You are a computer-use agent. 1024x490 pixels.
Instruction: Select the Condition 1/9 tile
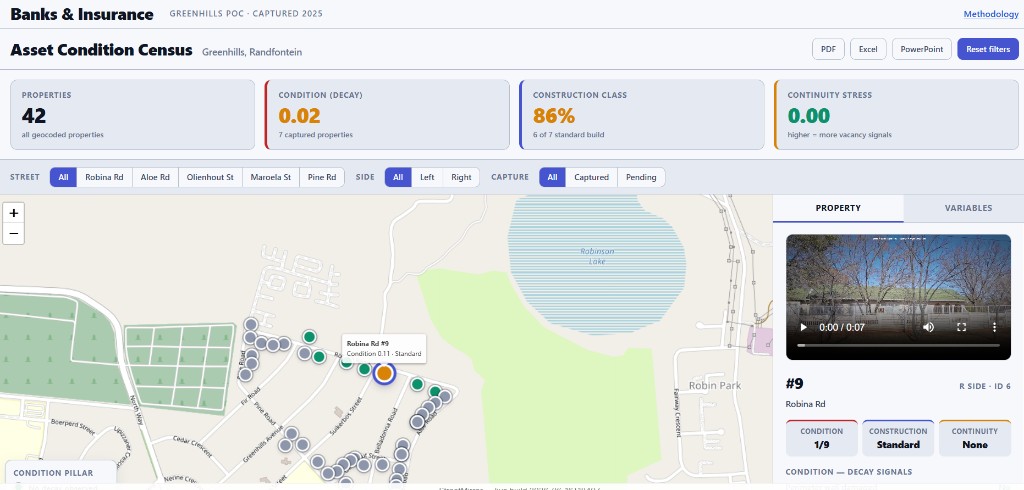pos(822,438)
